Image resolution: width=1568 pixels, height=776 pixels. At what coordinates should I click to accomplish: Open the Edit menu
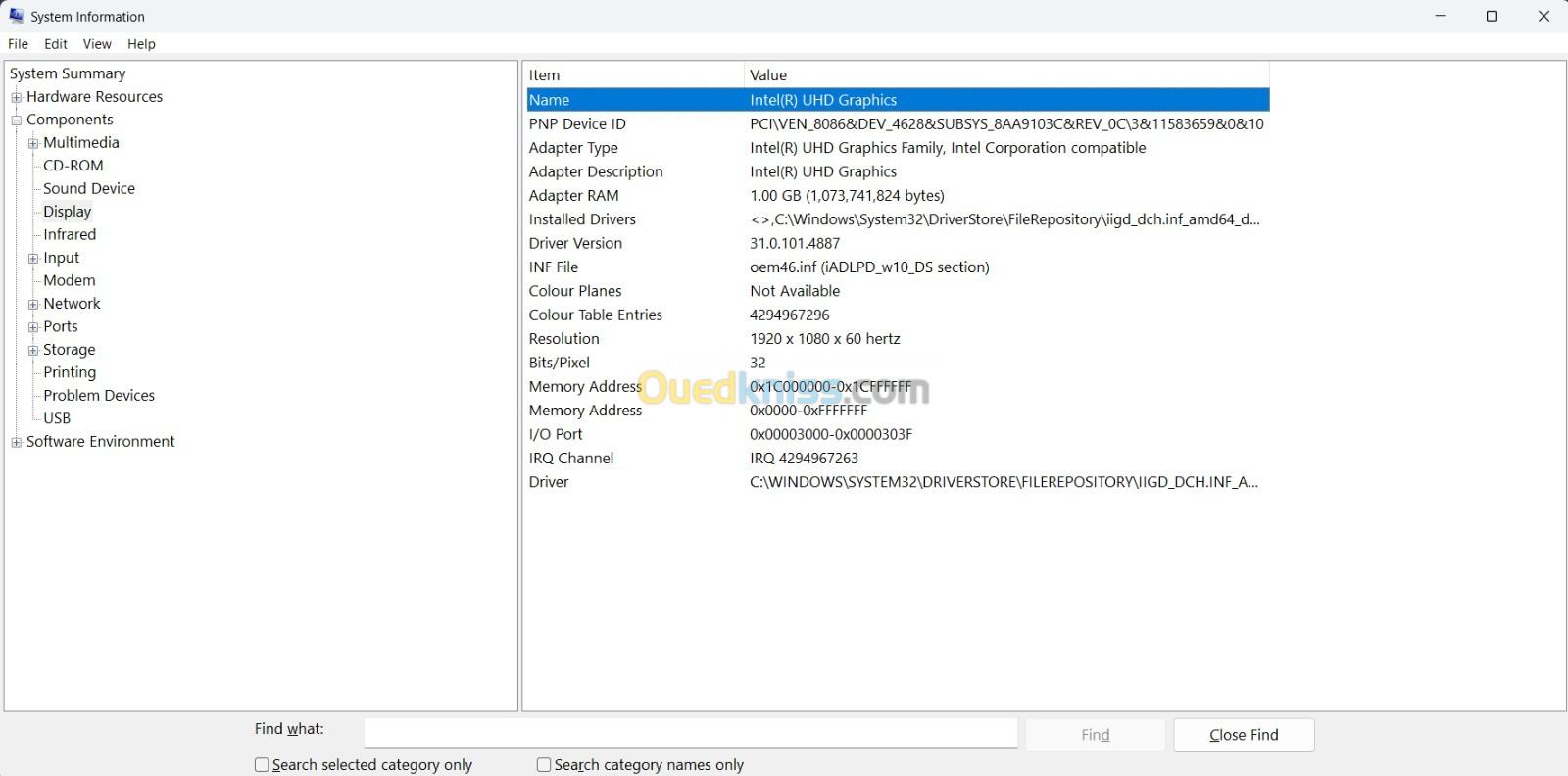pyautogui.click(x=56, y=44)
